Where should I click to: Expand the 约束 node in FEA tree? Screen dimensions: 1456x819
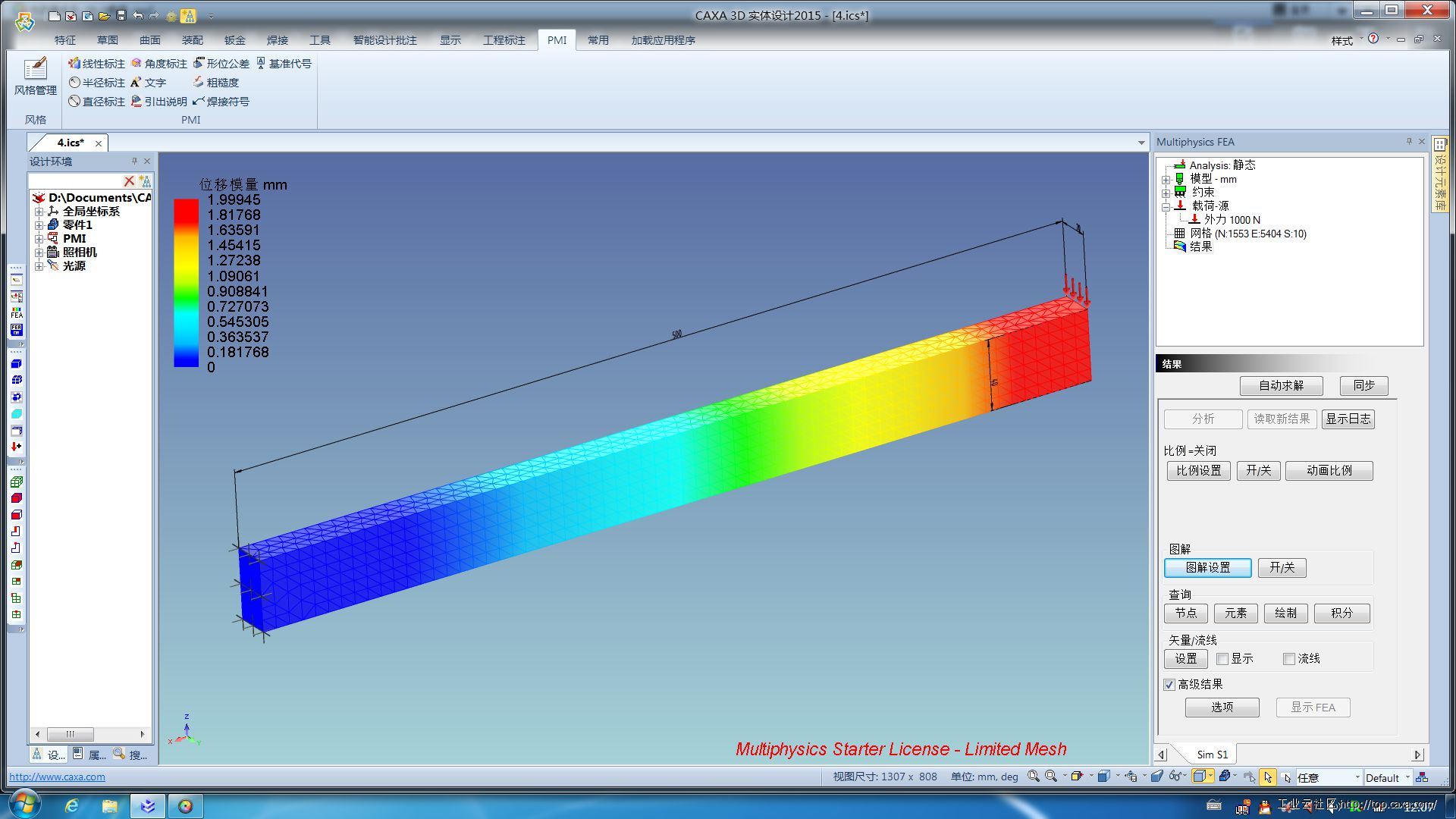click(1166, 193)
